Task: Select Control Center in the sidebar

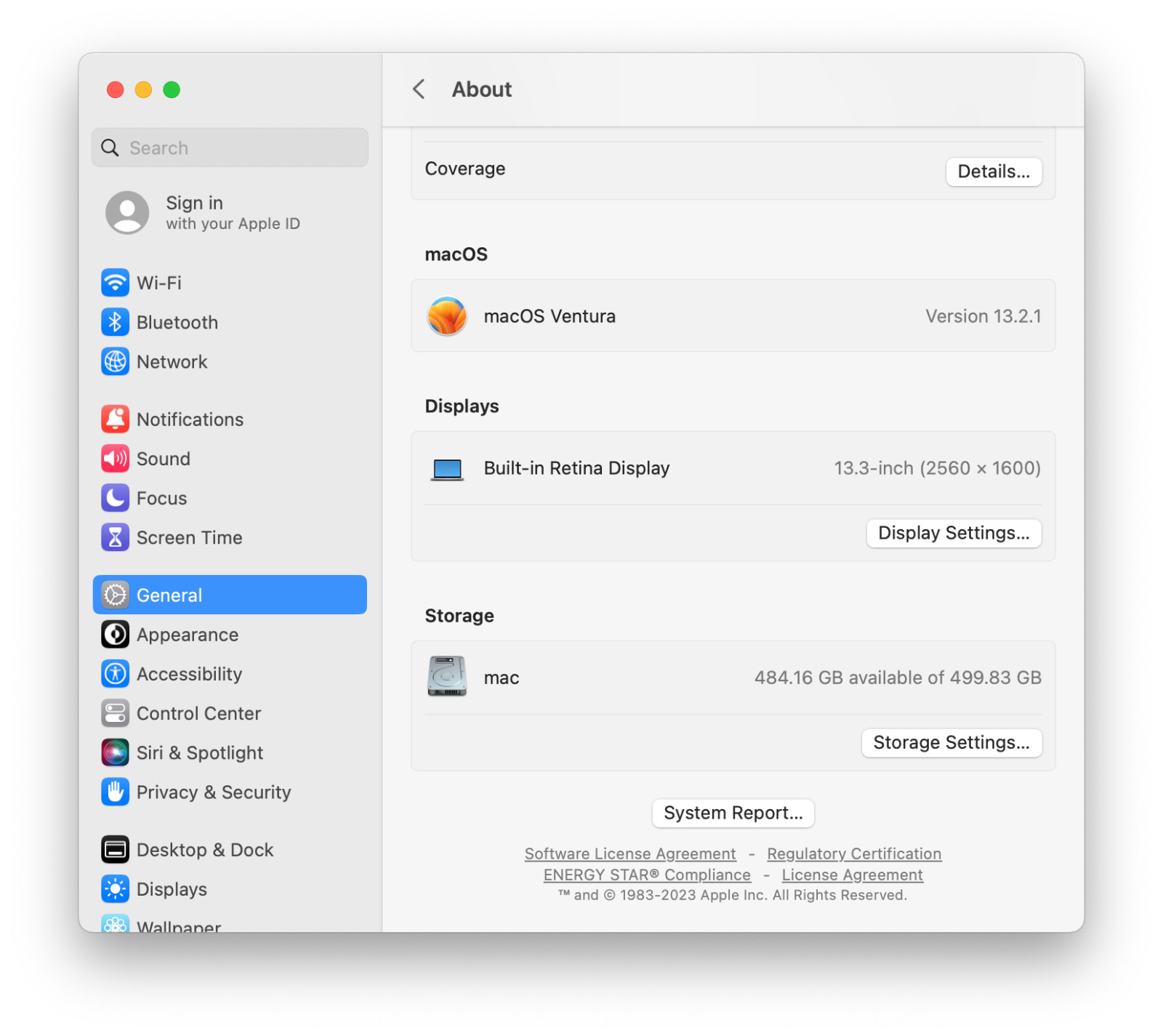Action: click(230, 713)
